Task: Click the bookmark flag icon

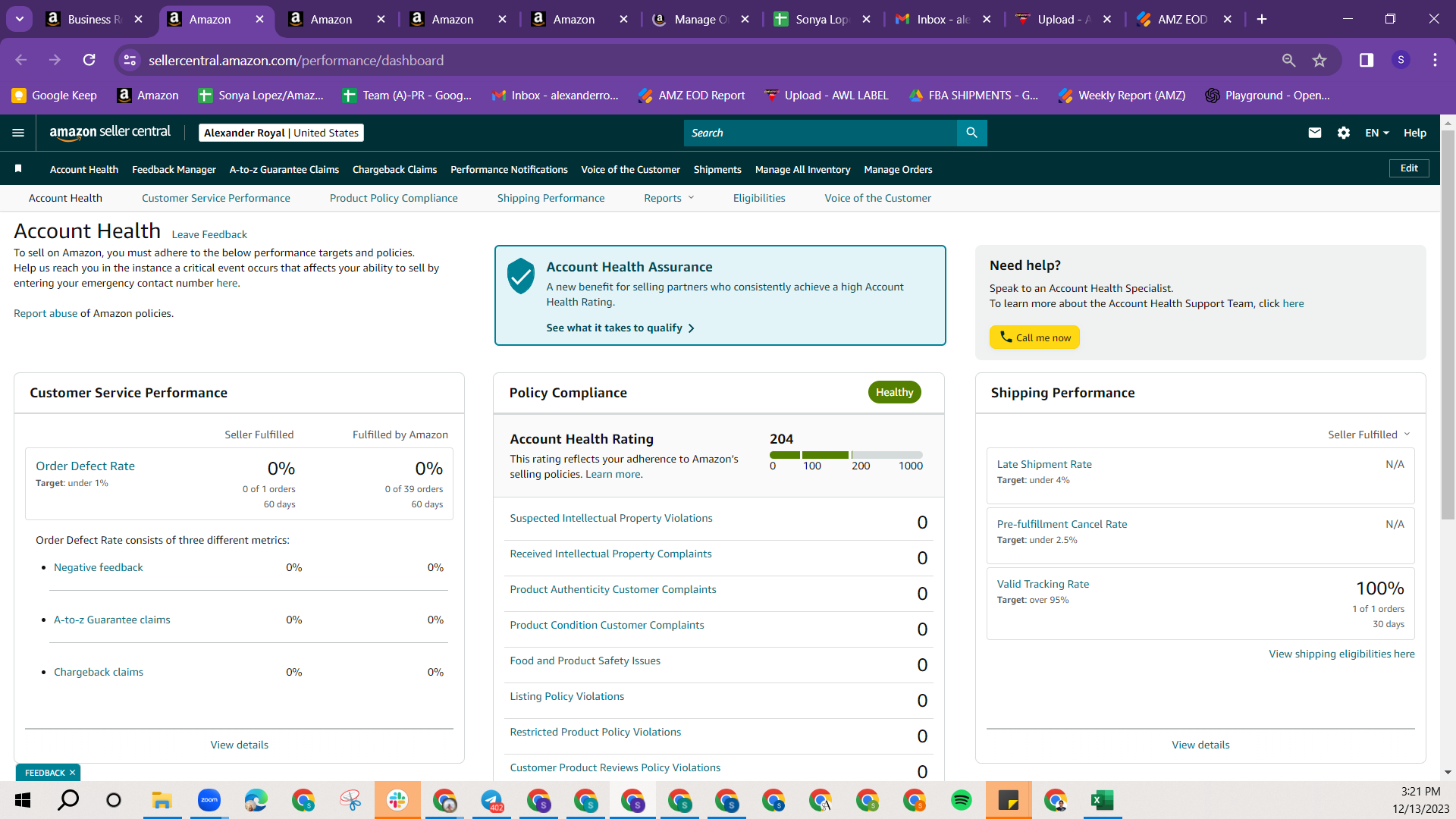Action: coord(18,168)
